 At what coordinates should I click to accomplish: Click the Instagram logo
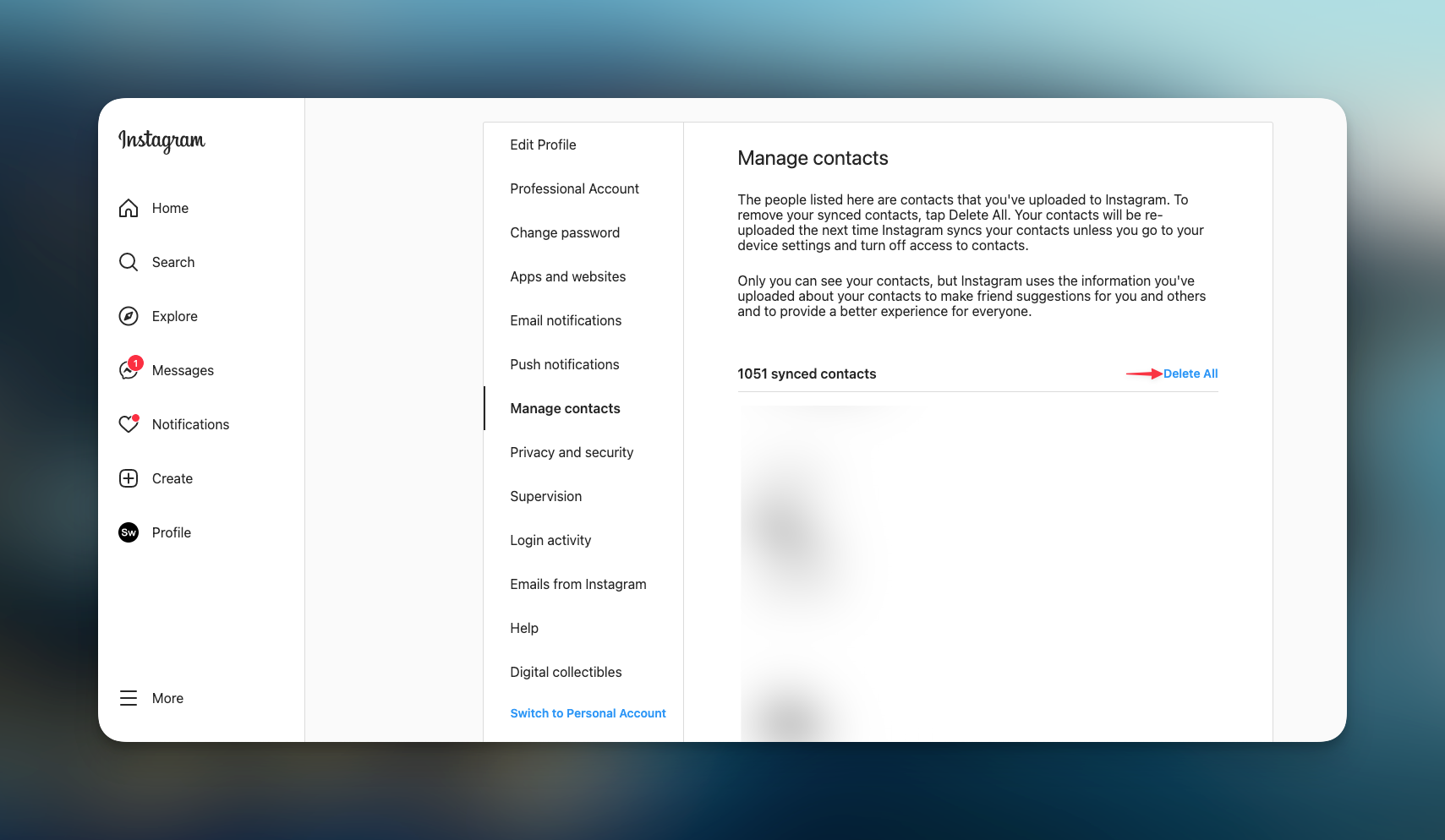tap(161, 140)
